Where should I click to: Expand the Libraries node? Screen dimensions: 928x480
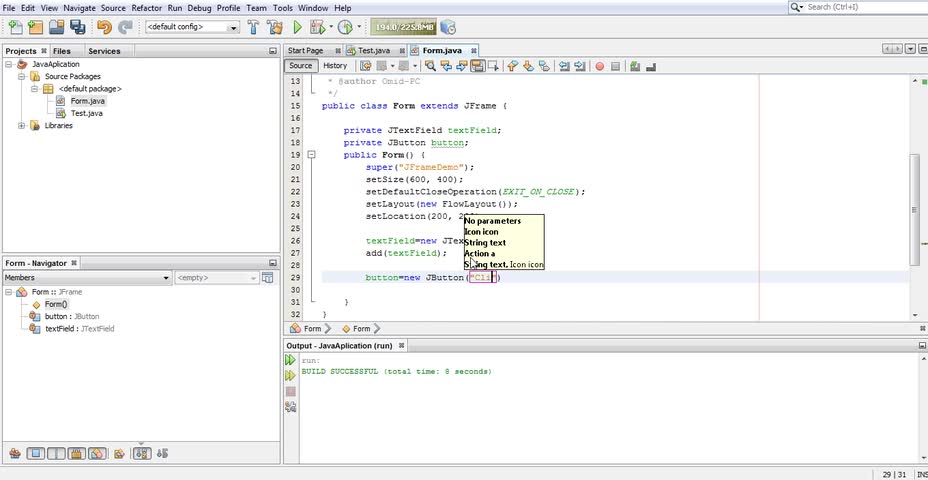pos(22,125)
